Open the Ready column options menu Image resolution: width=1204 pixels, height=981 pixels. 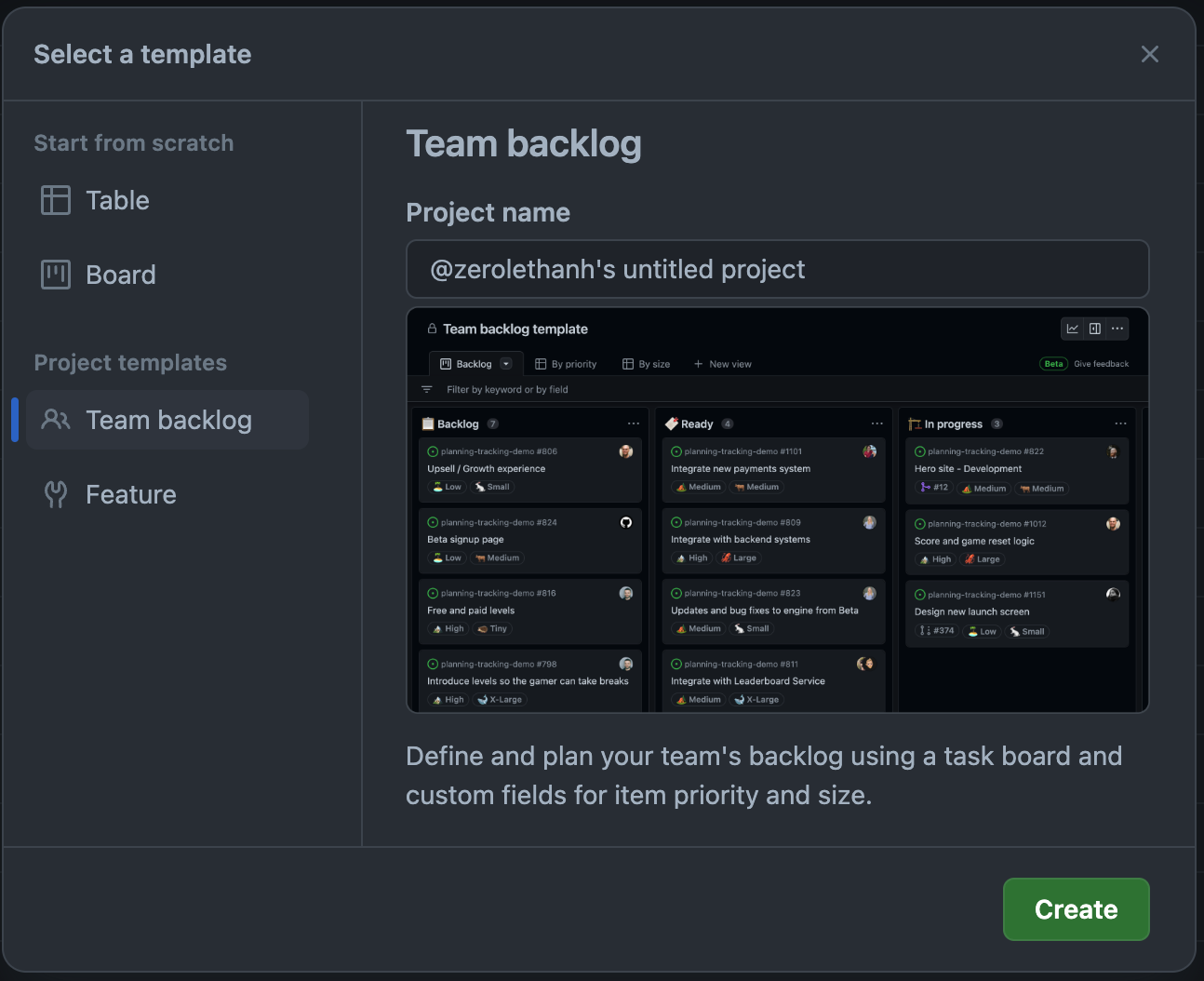pos(876,423)
